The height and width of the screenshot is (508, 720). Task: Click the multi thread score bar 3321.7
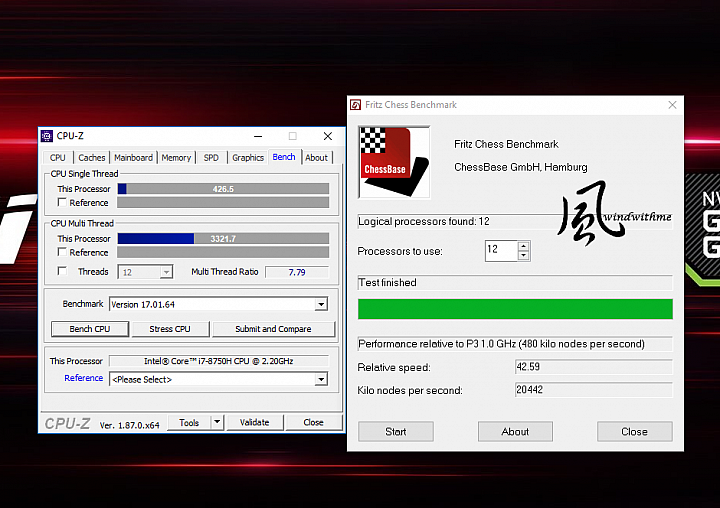coord(223,238)
